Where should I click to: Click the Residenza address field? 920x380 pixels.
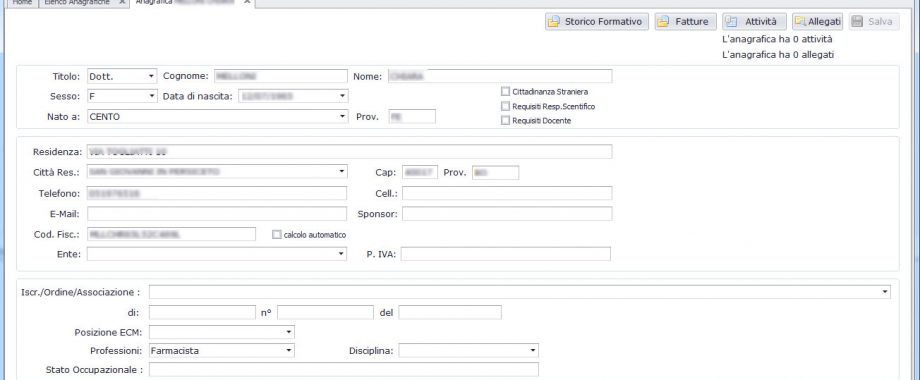349,151
